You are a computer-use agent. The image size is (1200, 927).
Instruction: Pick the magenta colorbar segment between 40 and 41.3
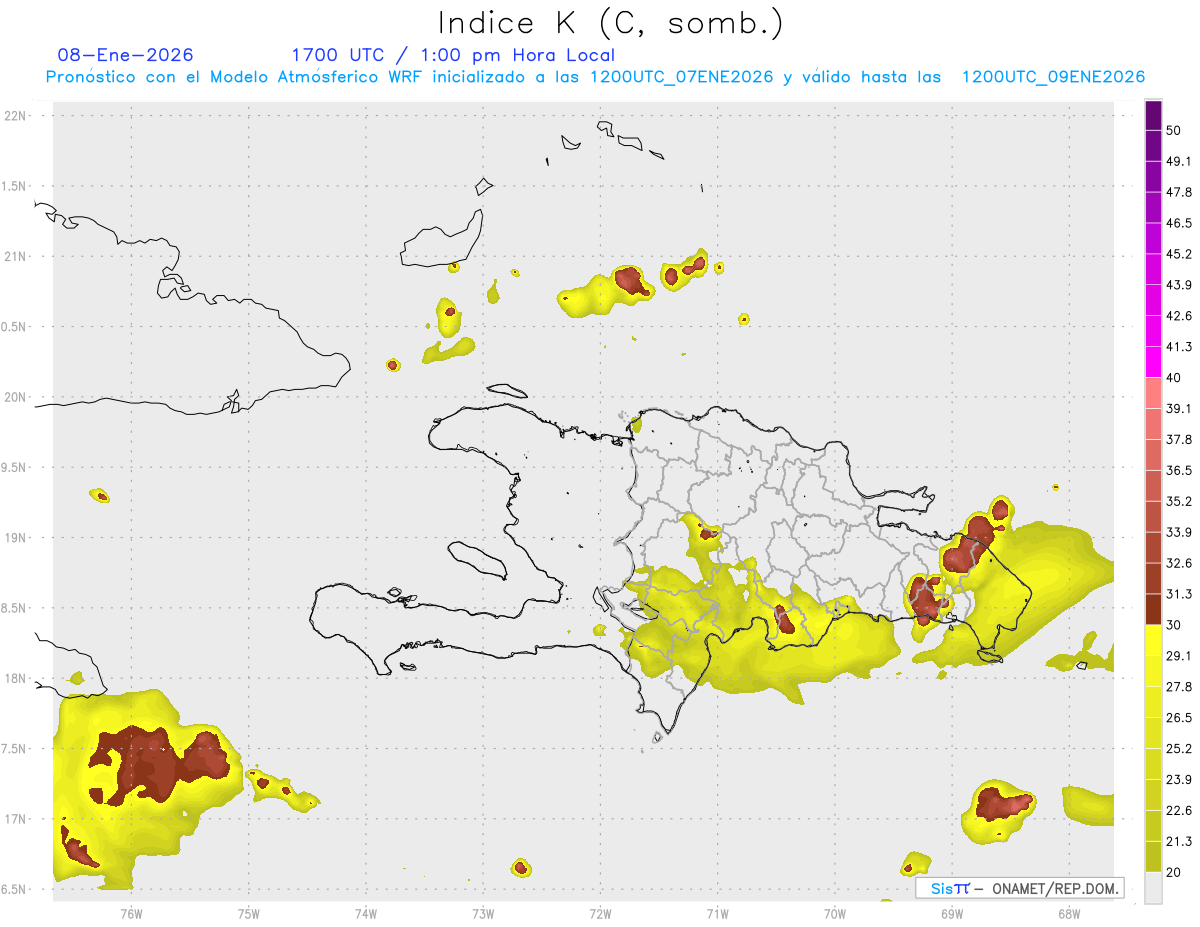tap(1154, 362)
